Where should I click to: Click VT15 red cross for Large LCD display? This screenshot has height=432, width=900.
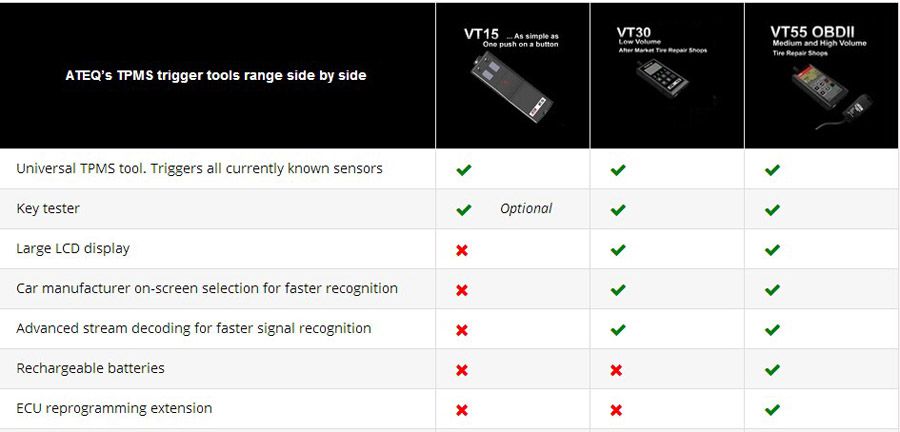coord(462,250)
